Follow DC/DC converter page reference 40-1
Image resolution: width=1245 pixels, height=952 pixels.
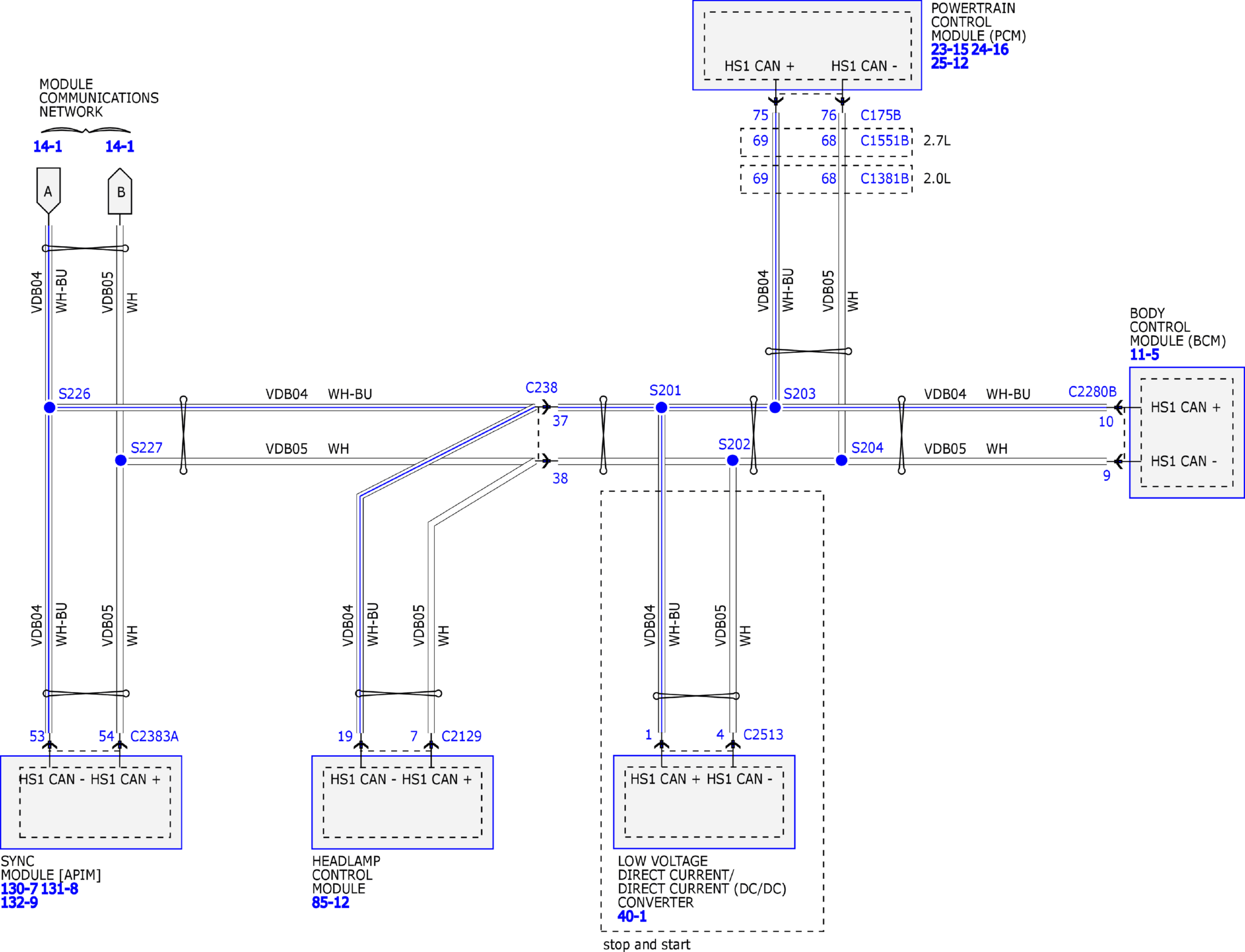pyautogui.click(x=632, y=916)
